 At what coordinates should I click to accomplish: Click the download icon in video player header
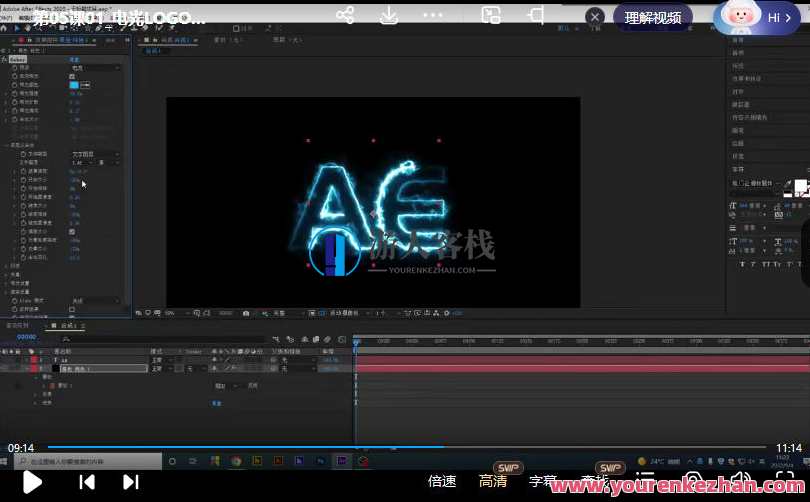pos(388,15)
